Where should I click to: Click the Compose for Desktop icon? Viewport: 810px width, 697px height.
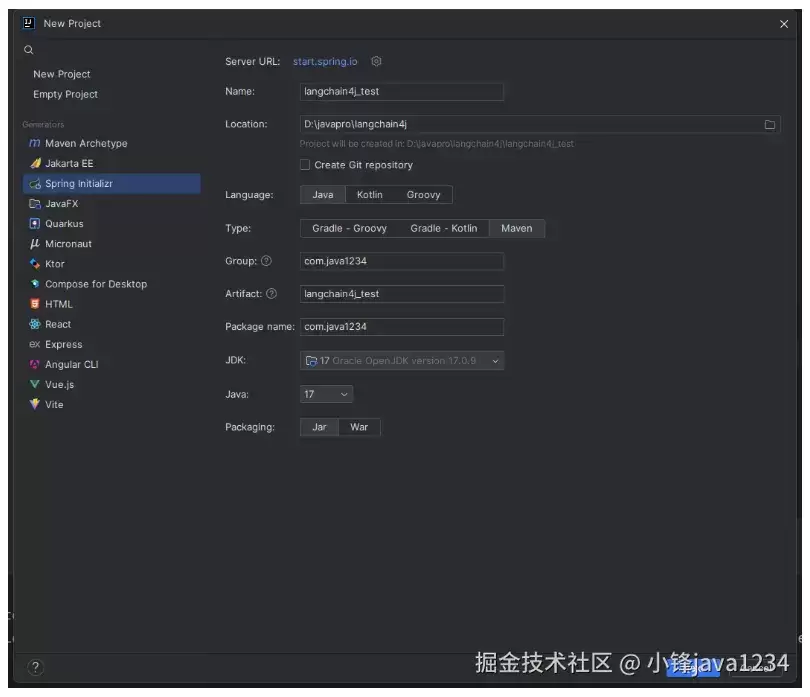point(35,284)
